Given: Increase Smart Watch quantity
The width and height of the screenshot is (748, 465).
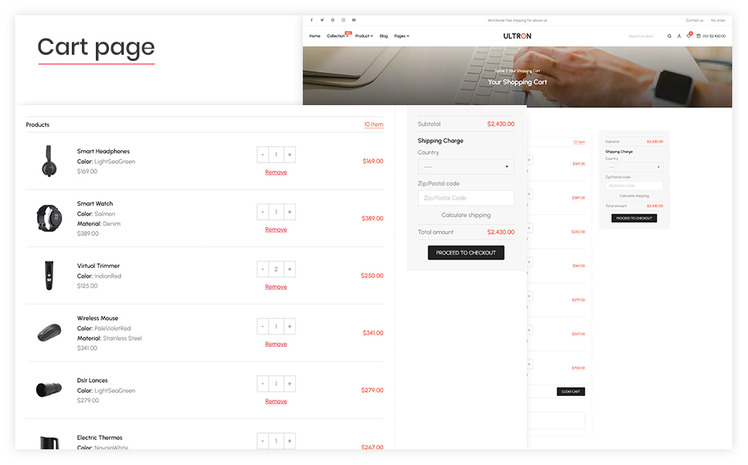Looking at the screenshot, I should tap(290, 212).
